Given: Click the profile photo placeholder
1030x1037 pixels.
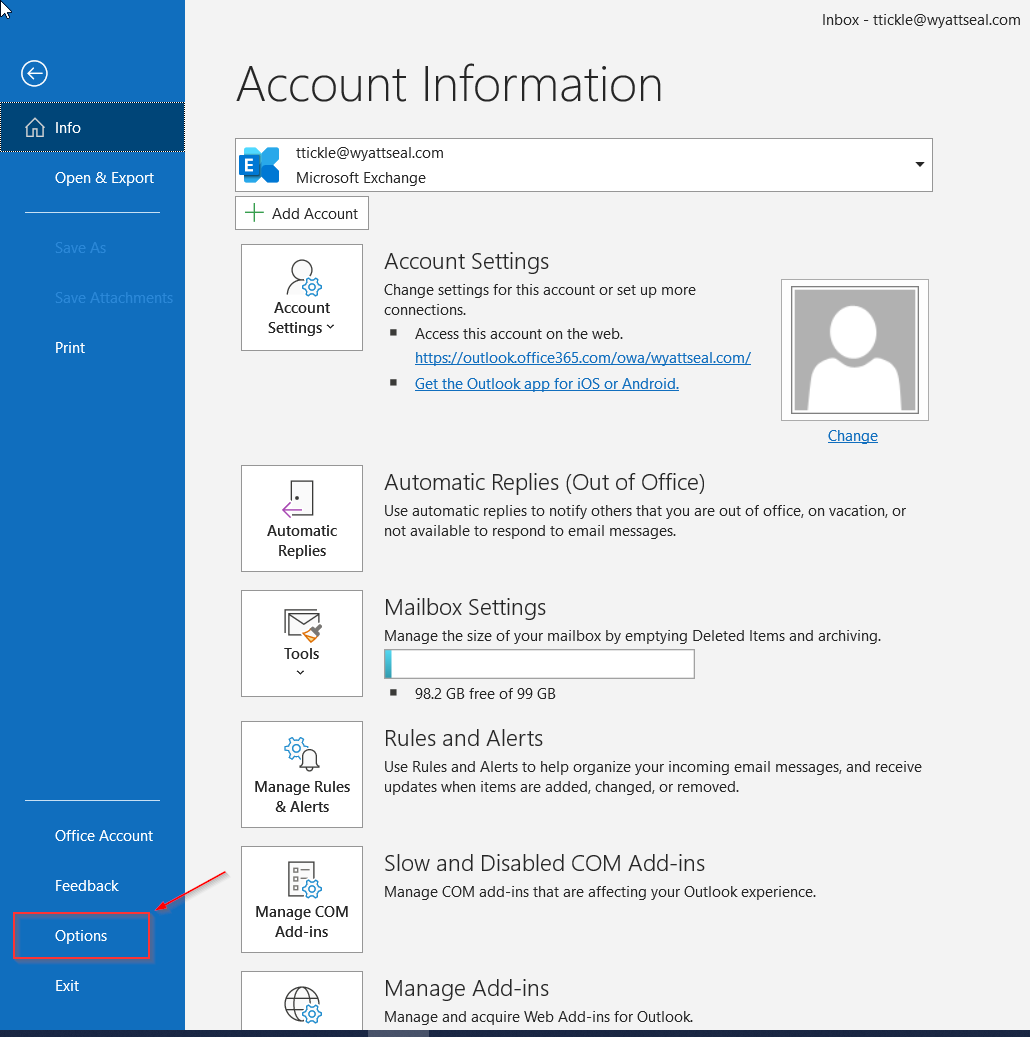Looking at the screenshot, I should click(854, 349).
